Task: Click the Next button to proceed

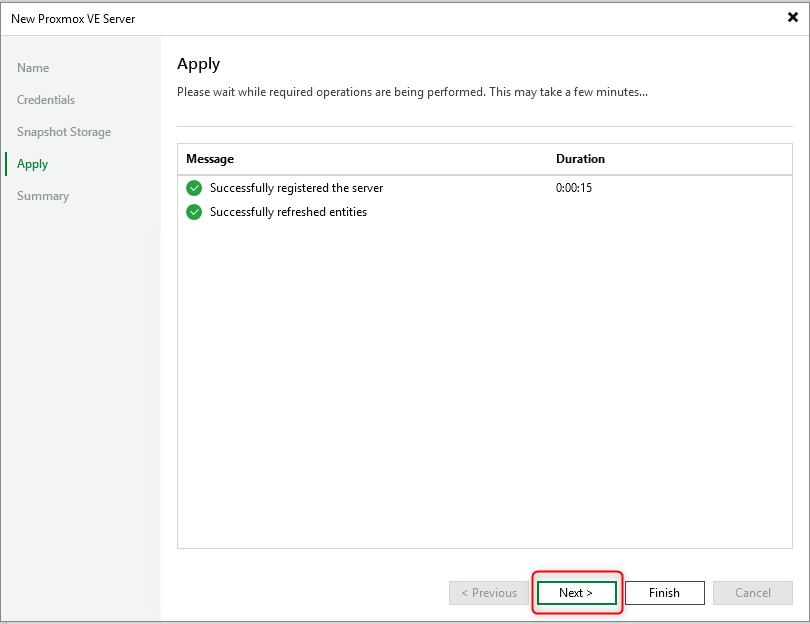Action: point(576,592)
